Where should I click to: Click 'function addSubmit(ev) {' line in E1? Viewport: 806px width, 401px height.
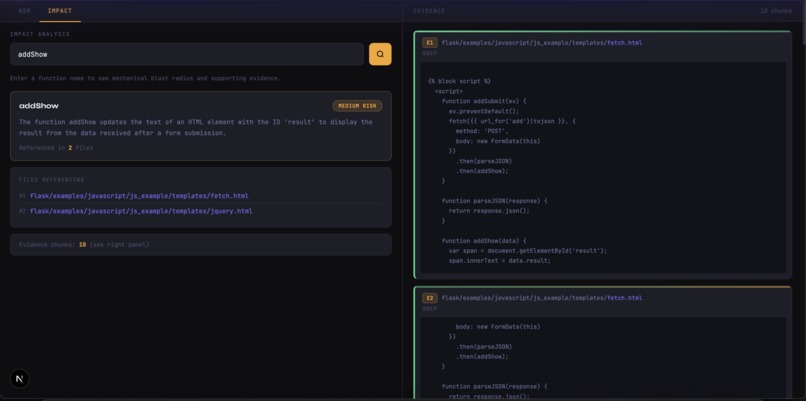pos(484,101)
